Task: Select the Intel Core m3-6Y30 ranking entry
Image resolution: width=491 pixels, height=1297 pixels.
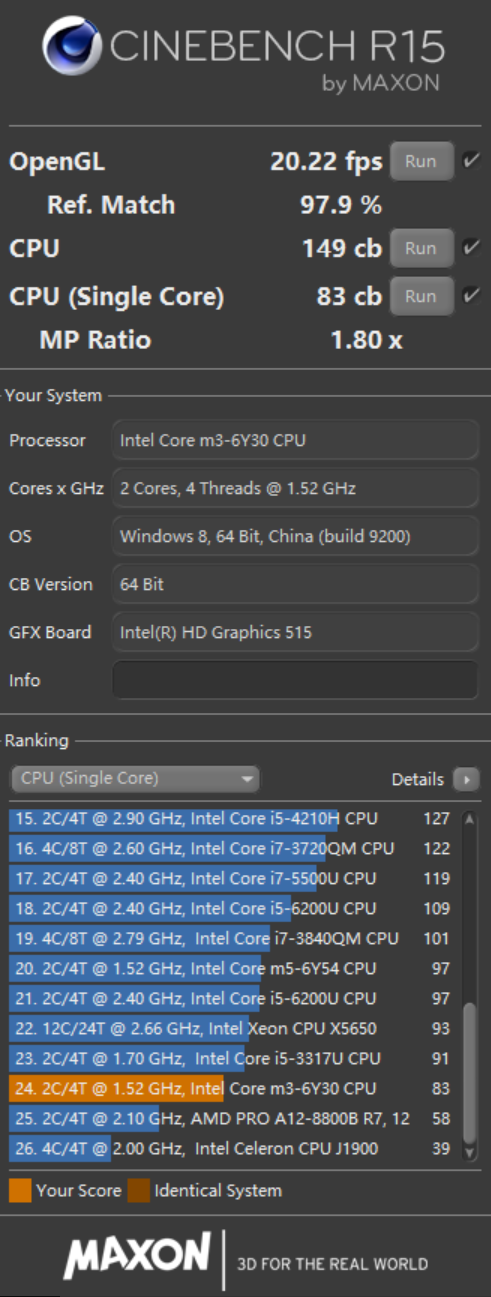Action: coord(232,1088)
